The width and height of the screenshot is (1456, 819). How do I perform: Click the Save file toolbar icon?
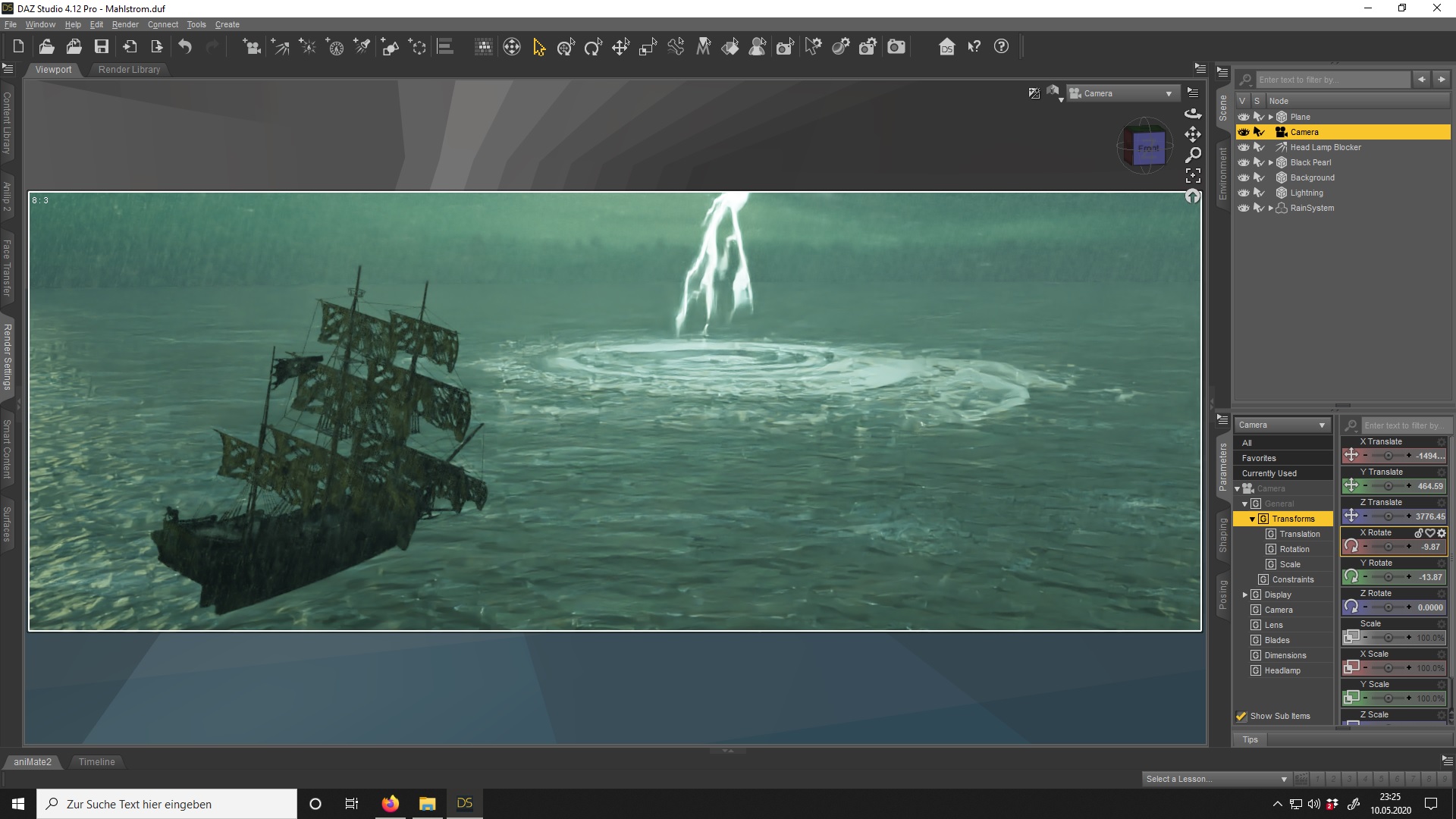101,47
